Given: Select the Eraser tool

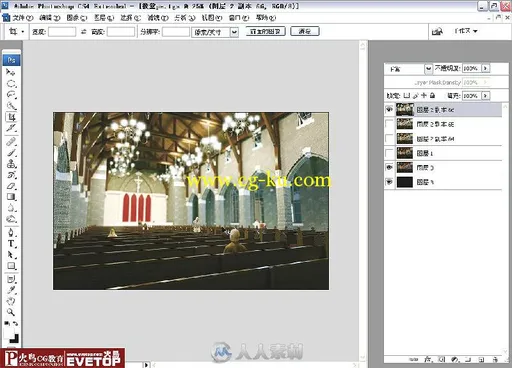Looking at the screenshot, I should [11, 186].
